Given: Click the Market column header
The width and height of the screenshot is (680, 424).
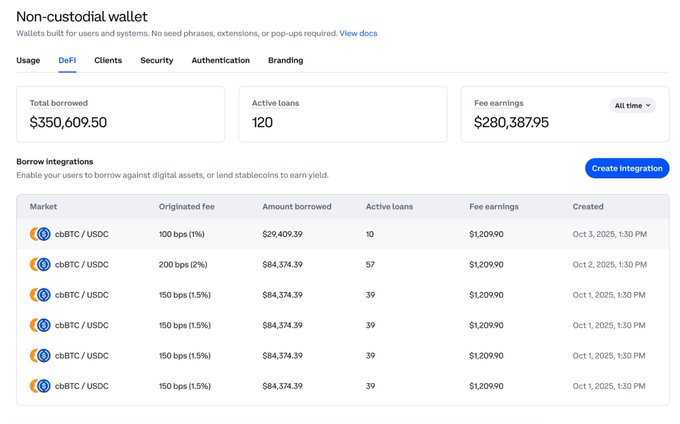Looking at the screenshot, I should click(x=43, y=207).
